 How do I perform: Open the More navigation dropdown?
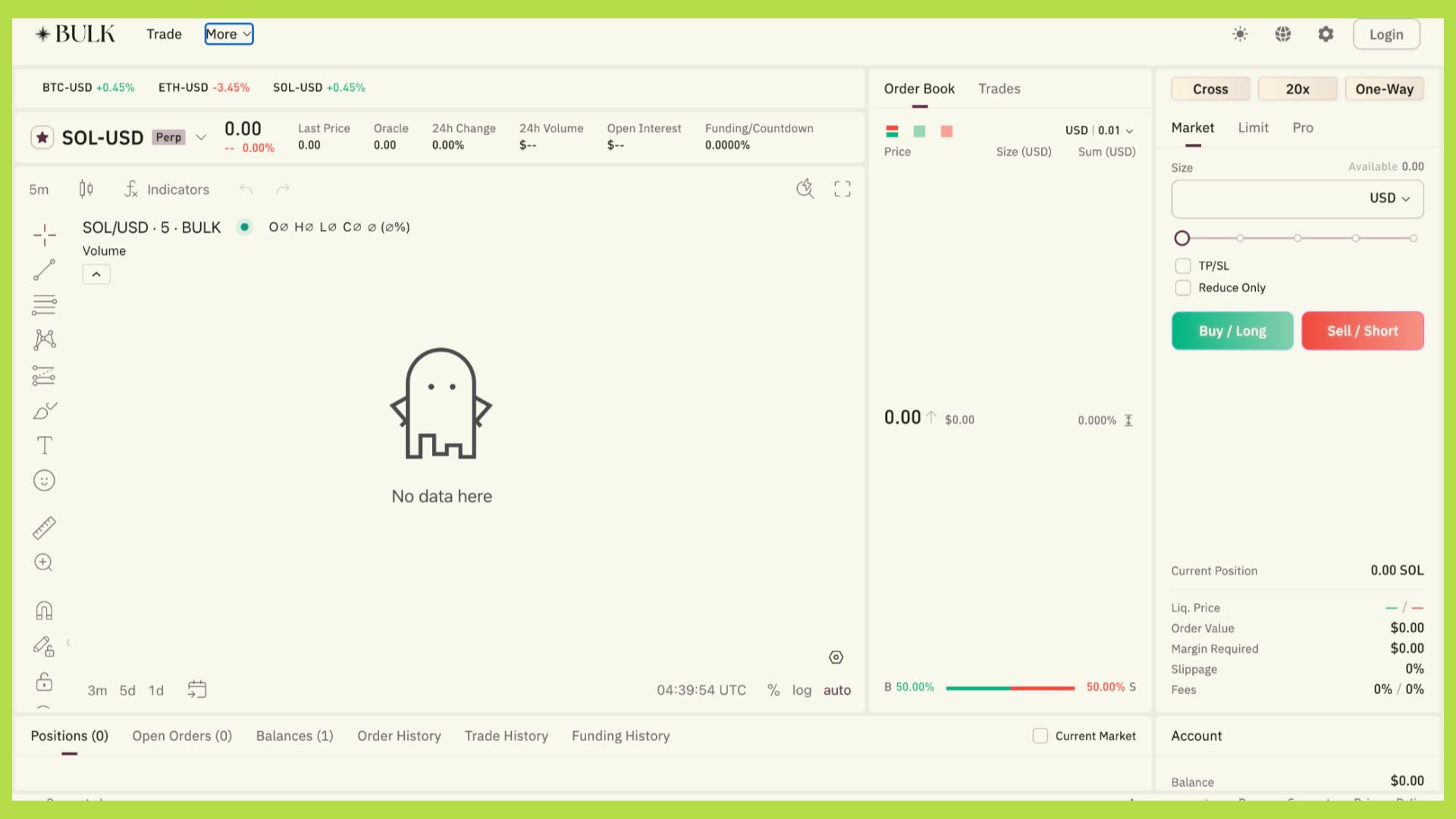(x=228, y=34)
